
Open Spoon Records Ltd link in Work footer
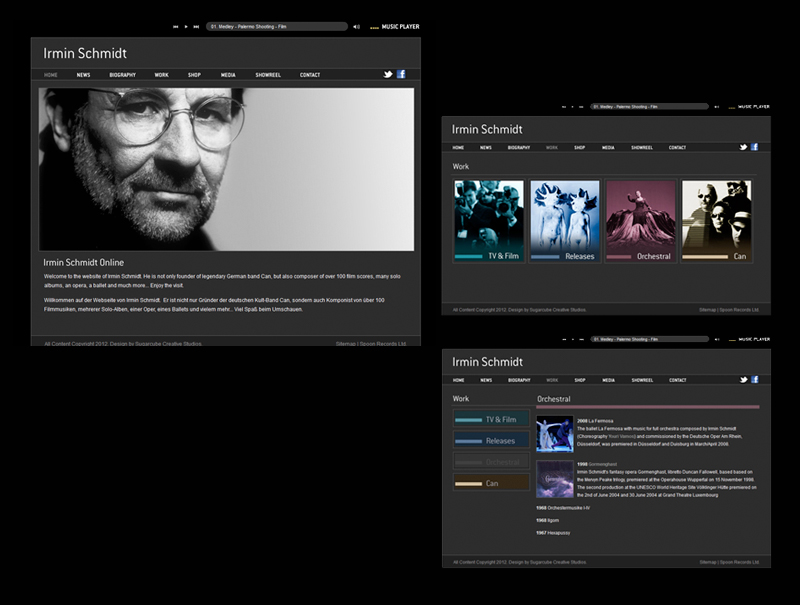tap(739, 310)
